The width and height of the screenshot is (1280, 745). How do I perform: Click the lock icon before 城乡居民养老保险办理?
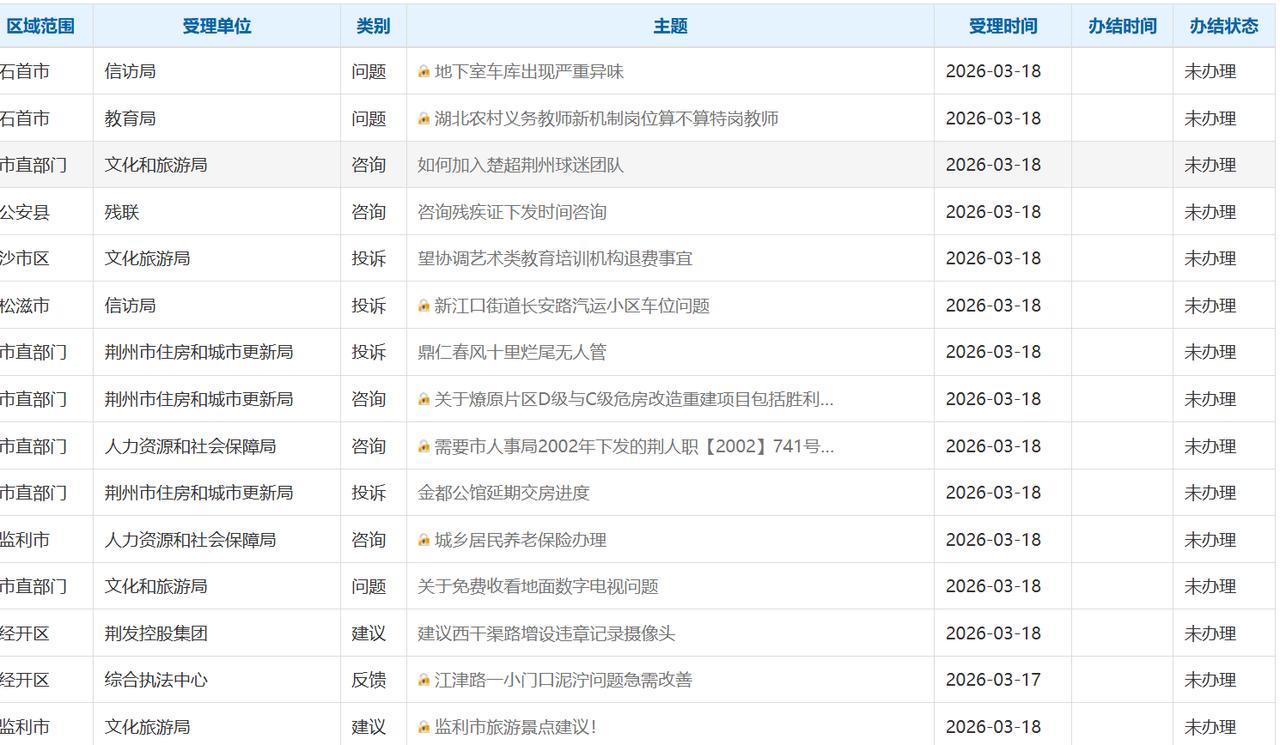pos(423,540)
